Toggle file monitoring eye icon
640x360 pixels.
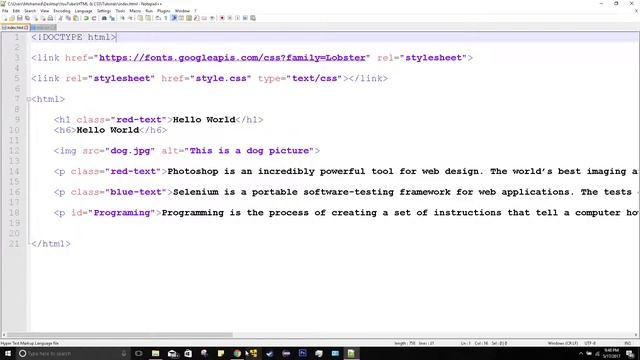(x=212, y=18)
